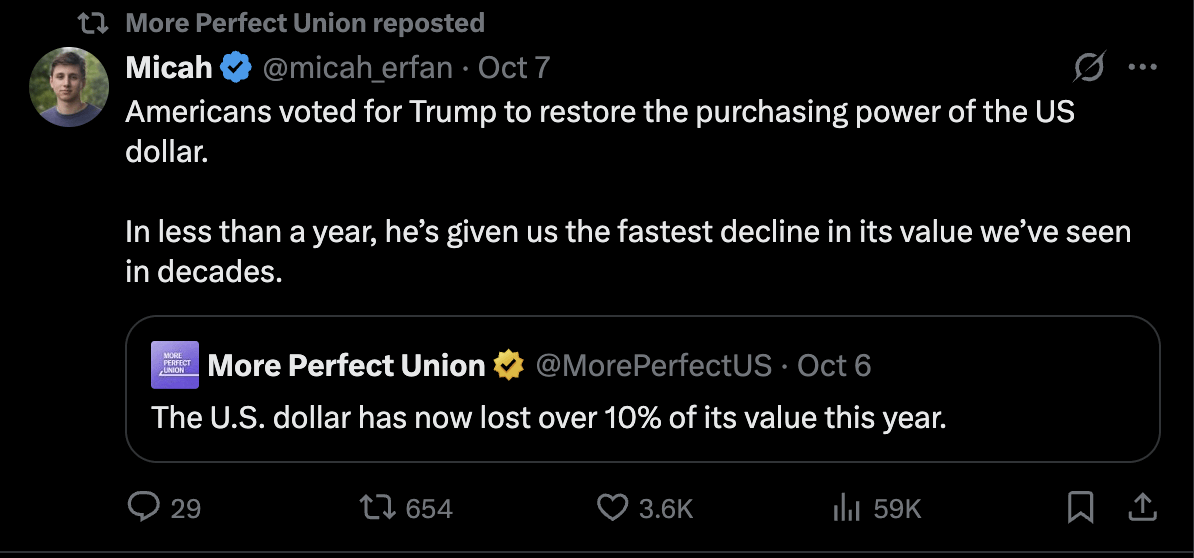The width and height of the screenshot is (1194, 558).
Task: Click the display name Micah
Action: click(169, 68)
